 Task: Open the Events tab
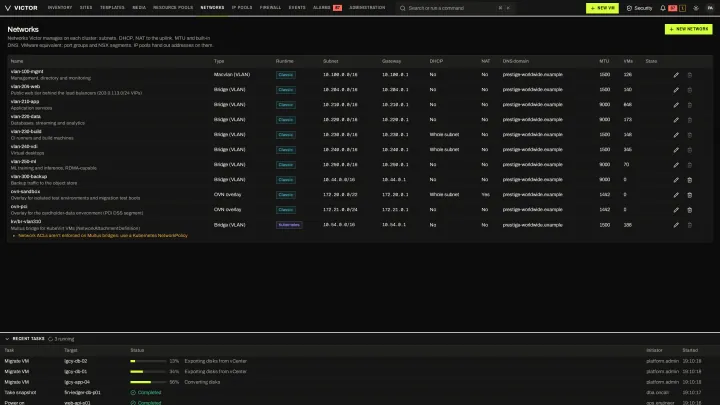(x=297, y=8)
